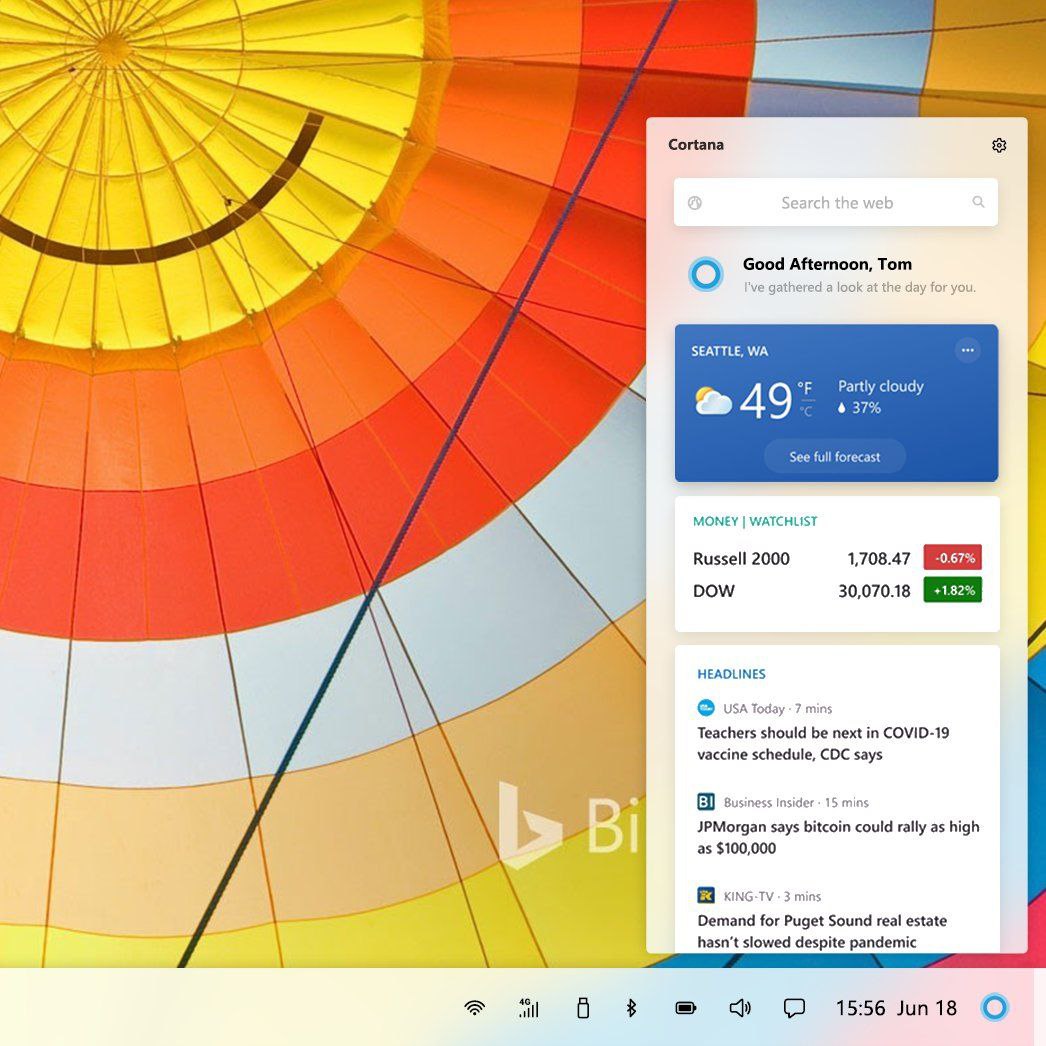Click the magnifier icon in search box
Screen dimensions: 1046x1046
pyautogui.click(x=978, y=203)
